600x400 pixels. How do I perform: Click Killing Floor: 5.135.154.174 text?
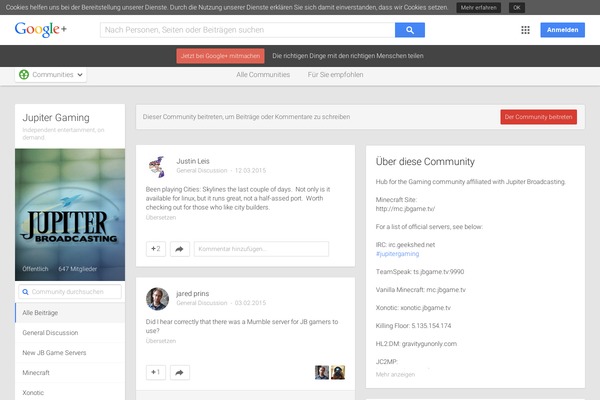pyautogui.click(x=413, y=326)
